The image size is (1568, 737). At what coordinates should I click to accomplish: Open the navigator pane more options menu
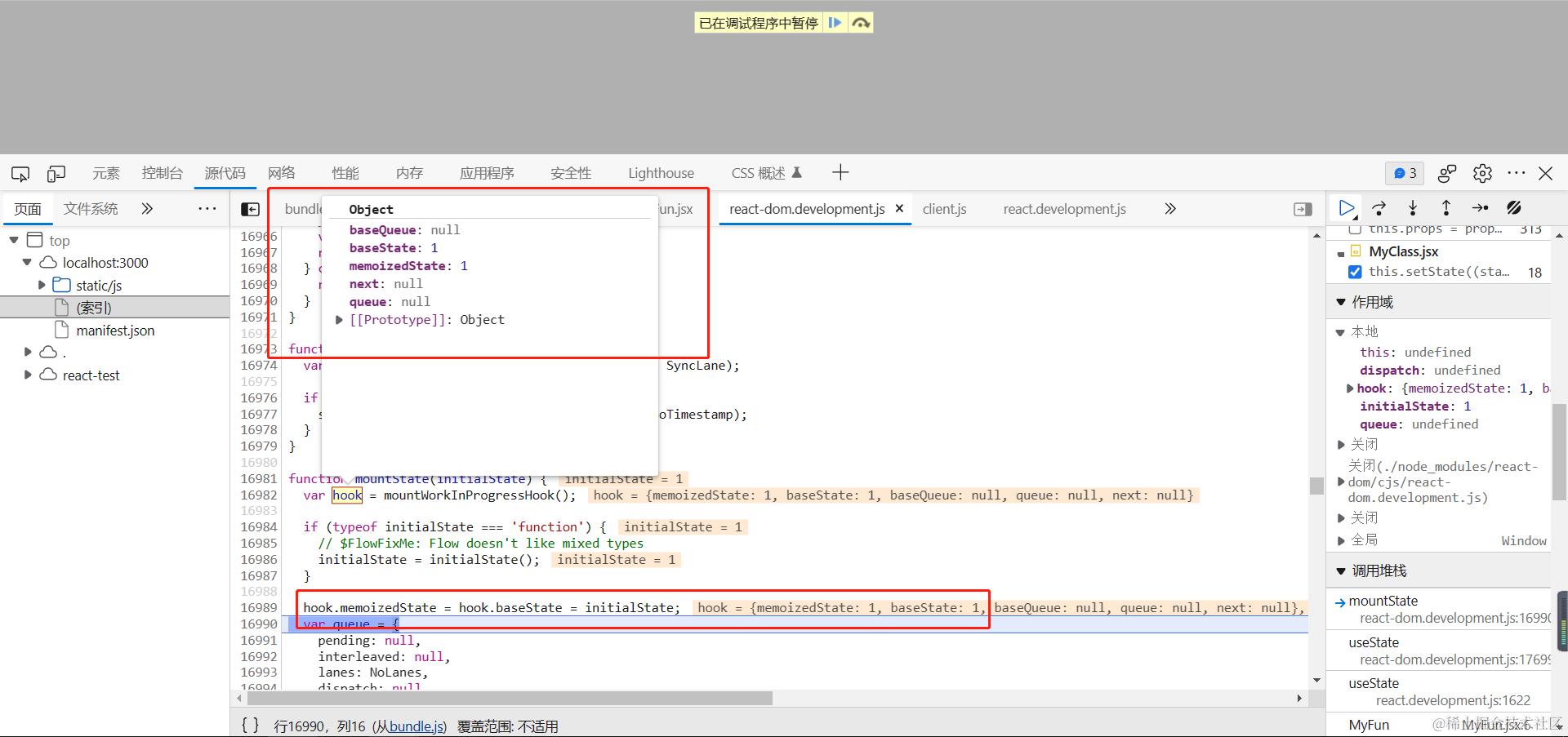tap(207, 209)
